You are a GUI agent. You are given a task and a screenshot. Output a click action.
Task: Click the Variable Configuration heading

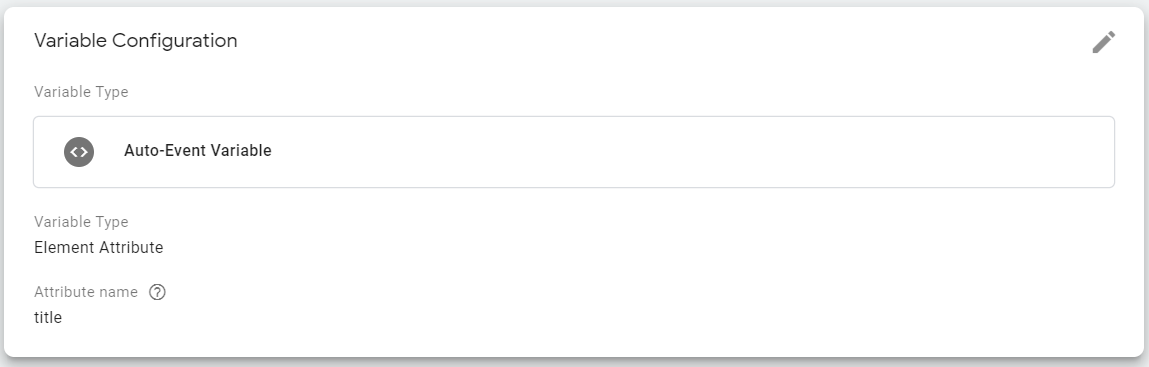point(136,41)
